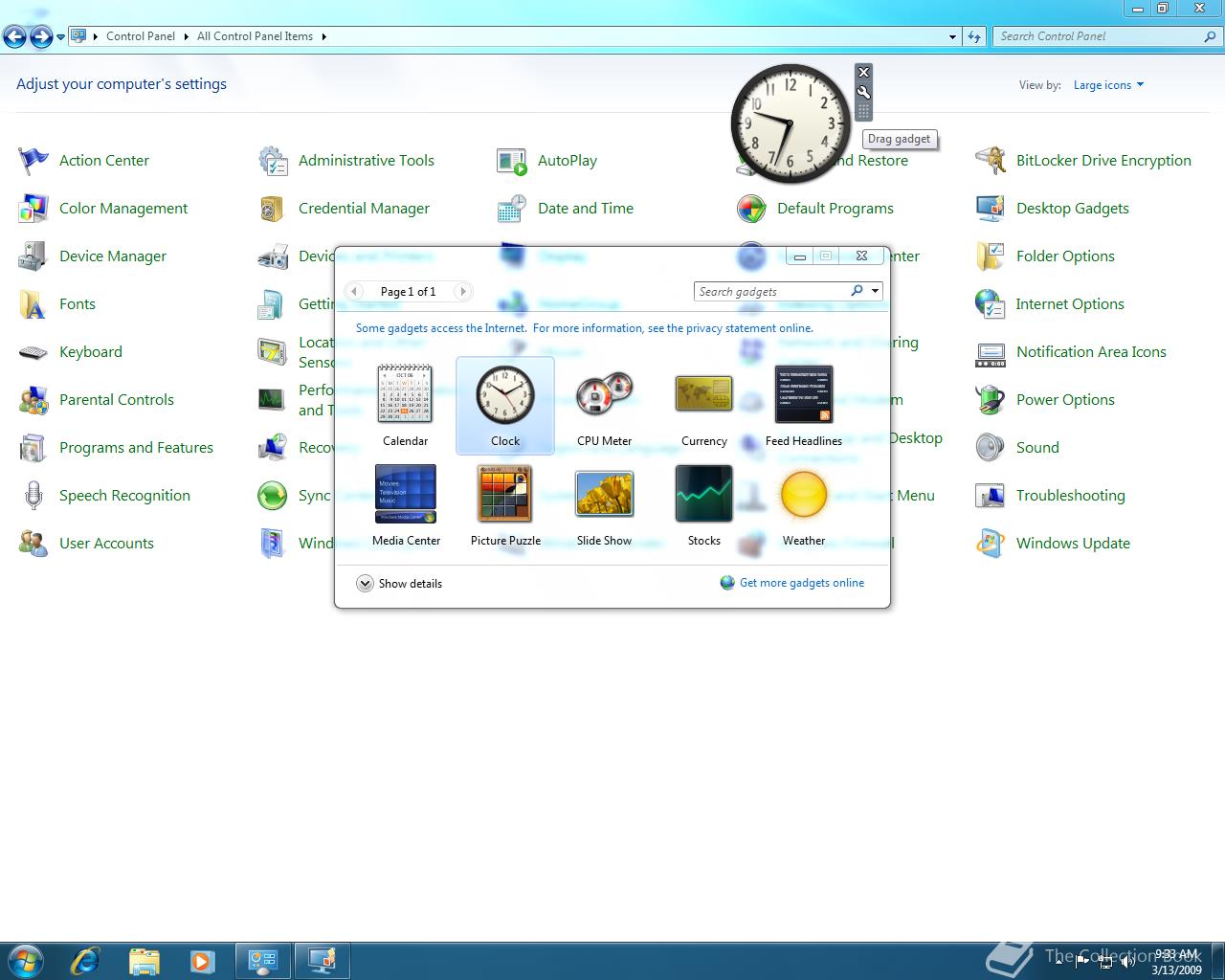This screenshot has height=980, width=1225.
Task: Pick the Stocks gadget
Action: pos(703,505)
